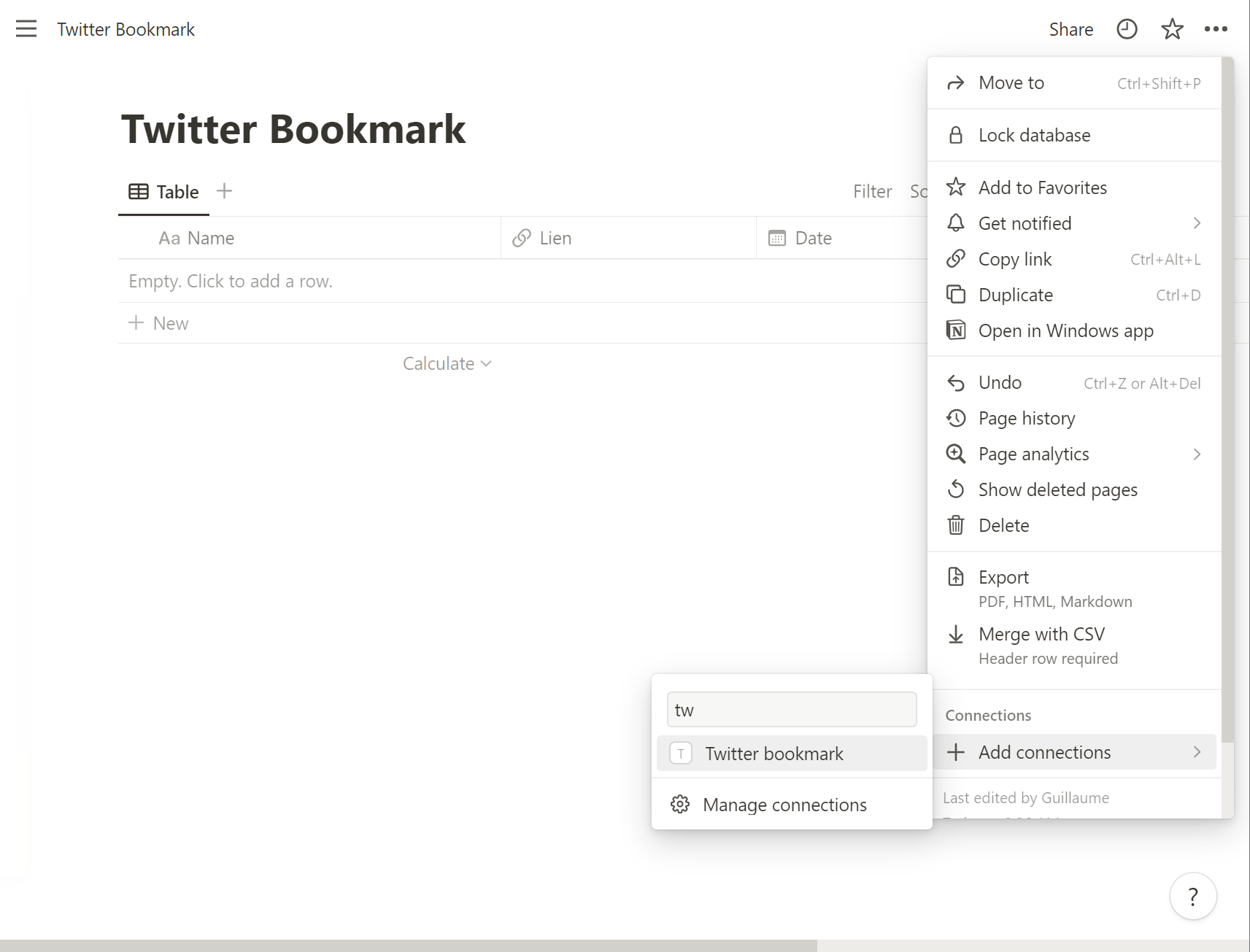Expand the Get notified submenu chevron

click(x=1197, y=223)
